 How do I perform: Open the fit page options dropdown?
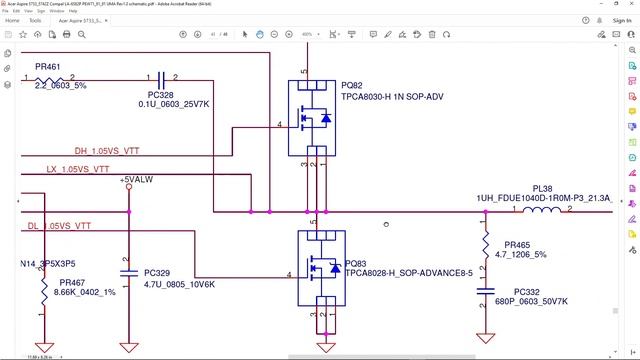click(335, 35)
